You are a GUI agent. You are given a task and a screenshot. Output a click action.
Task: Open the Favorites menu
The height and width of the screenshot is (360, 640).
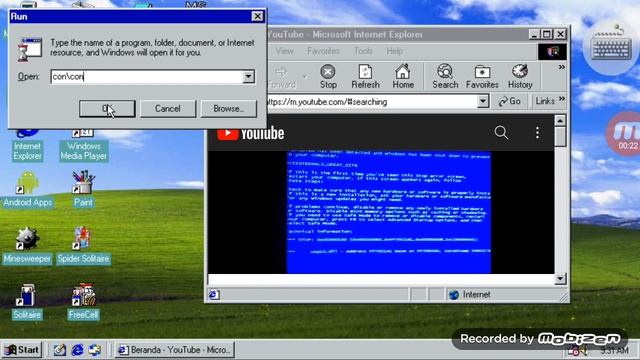click(323, 51)
